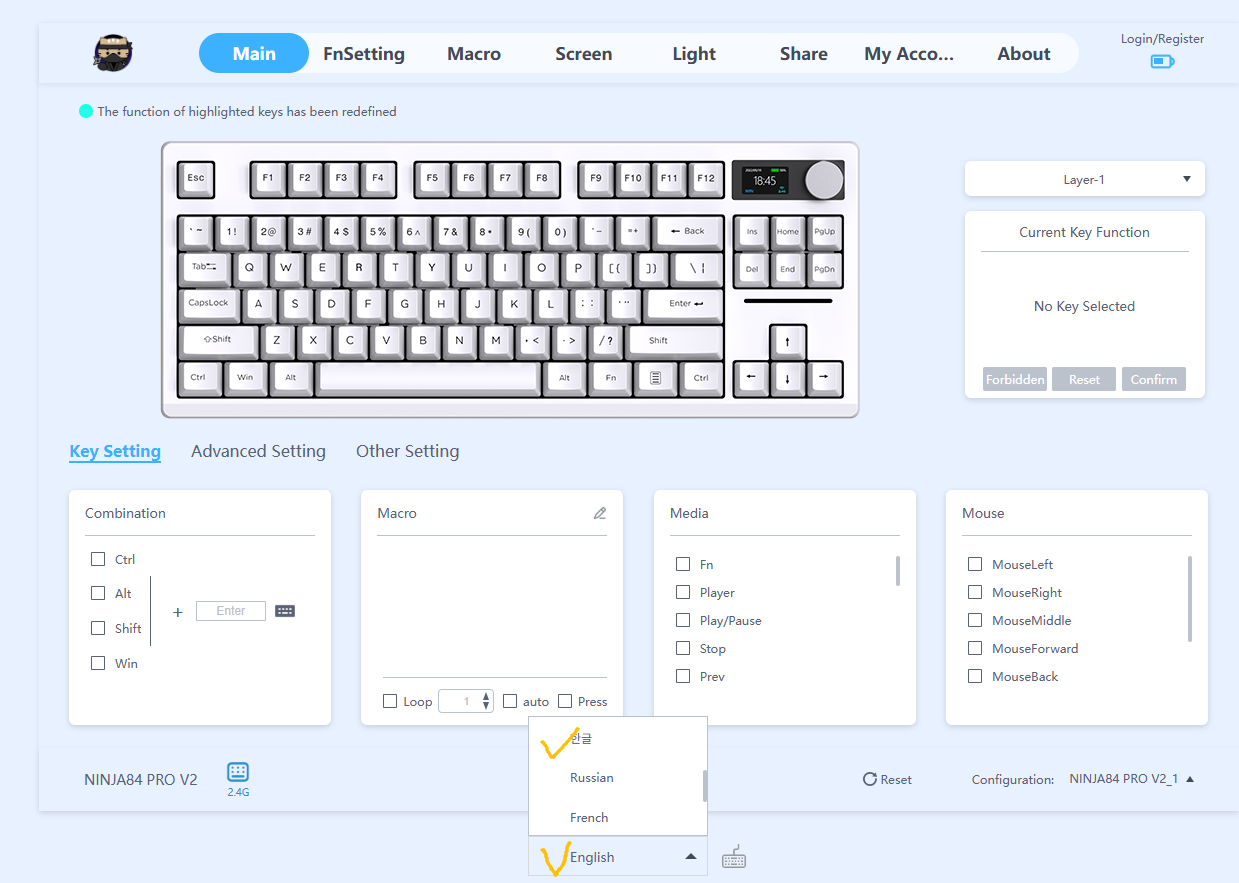
Task: Open the Main tab
Action: [254, 54]
